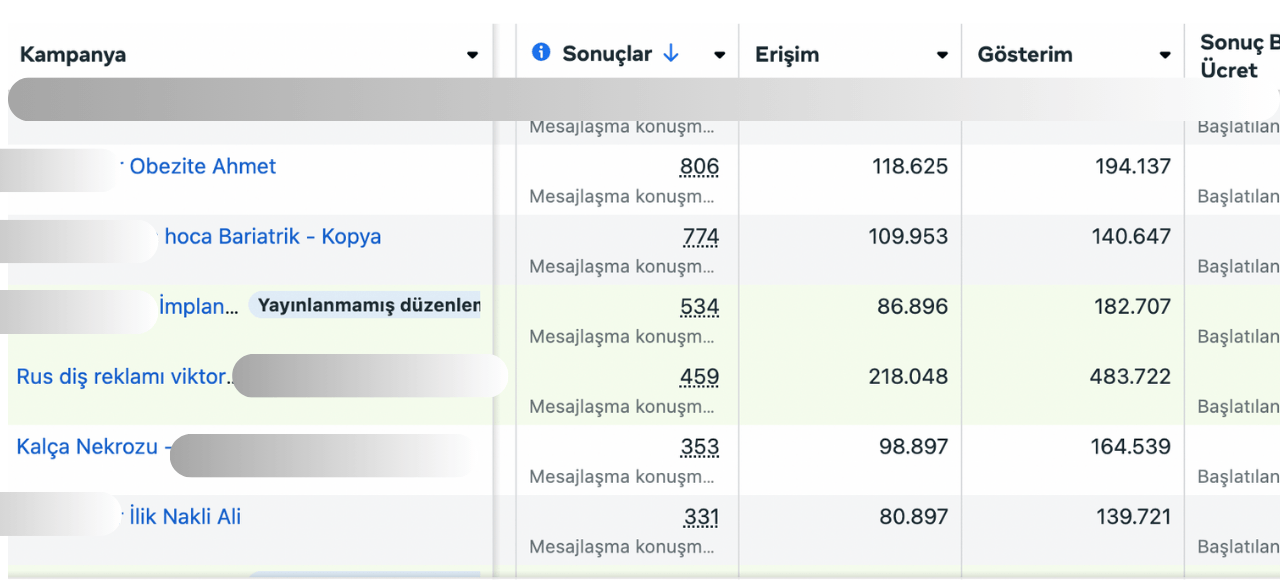1280x580 pixels.
Task: Open the İlik Nakli Ali campaign
Action: pos(185,517)
